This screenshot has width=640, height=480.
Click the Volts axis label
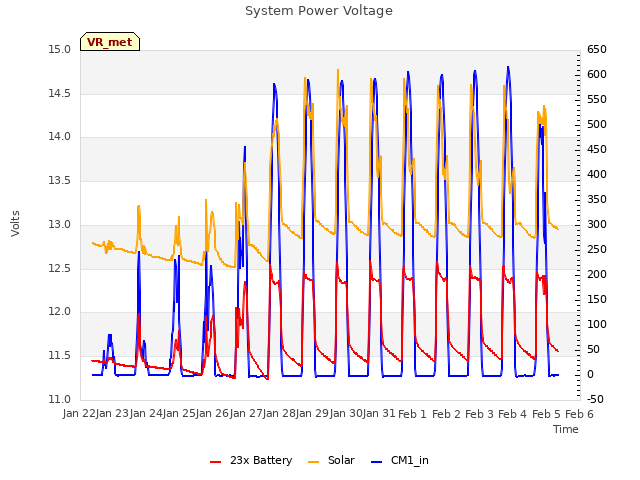pyautogui.click(x=16, y=224)
